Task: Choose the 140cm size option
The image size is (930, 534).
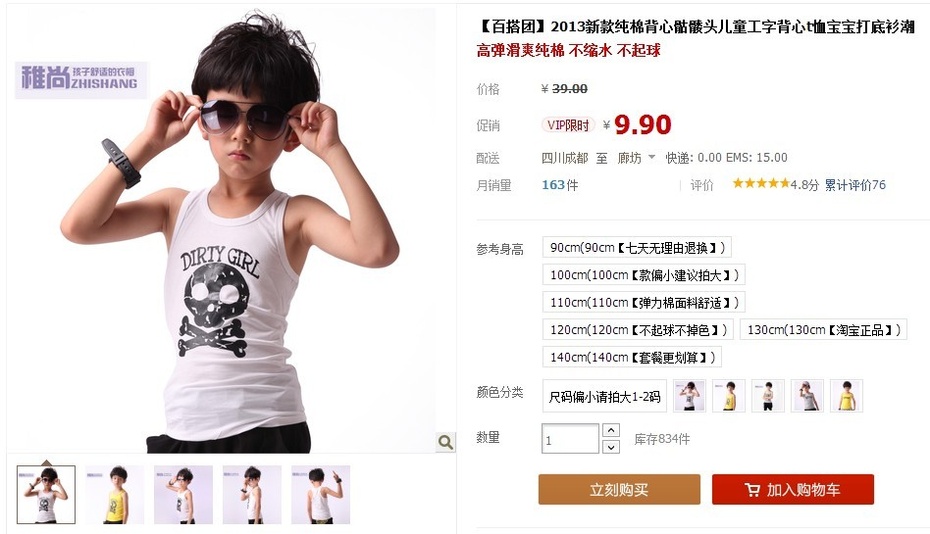Action: coord(632,357)
